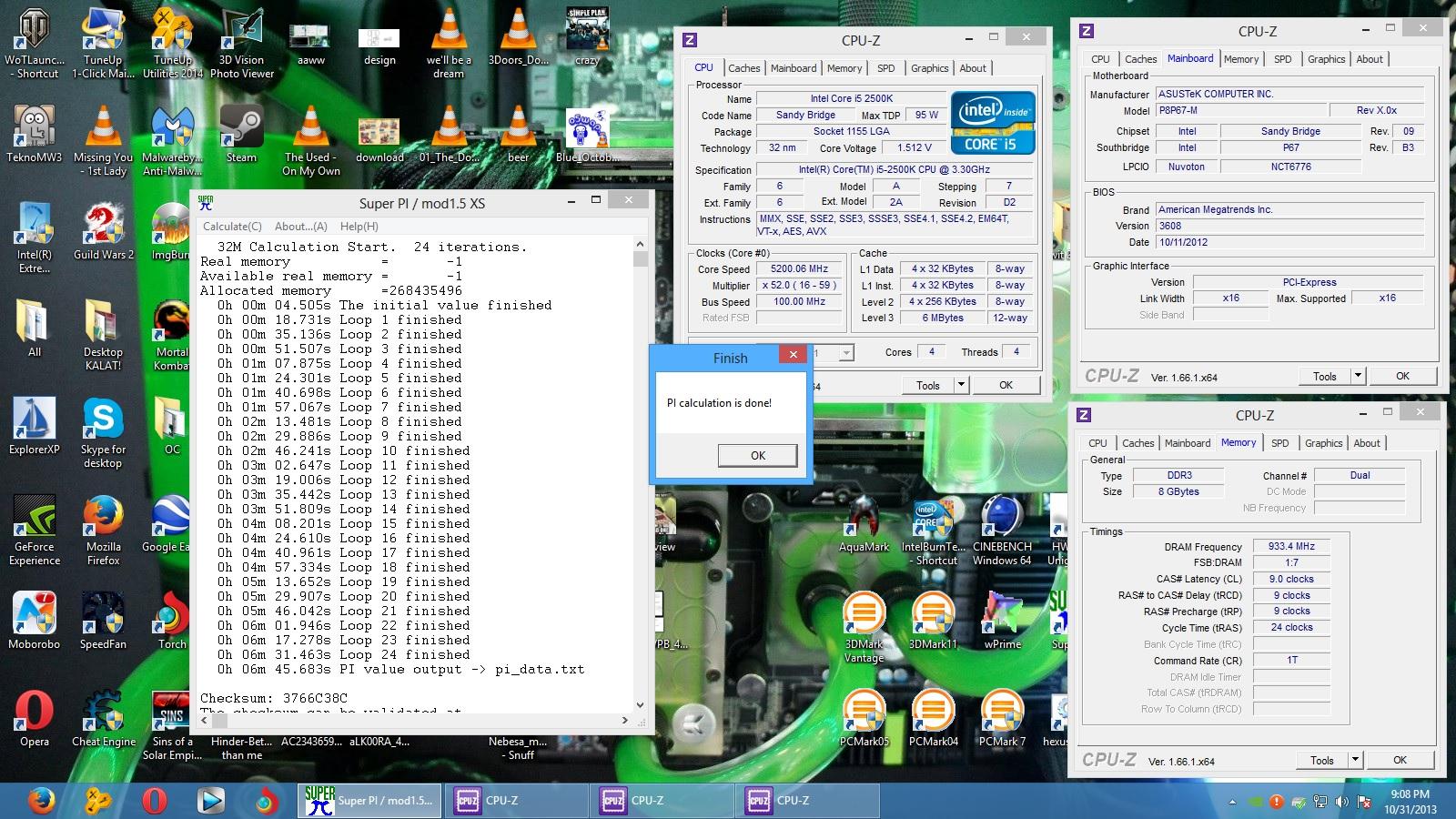This screenshot has height=819, width=1456.
Task: Open TuneUp 1-Click Maintenance desktop icon
Action: pyautogui.click(x=103, y=43)
